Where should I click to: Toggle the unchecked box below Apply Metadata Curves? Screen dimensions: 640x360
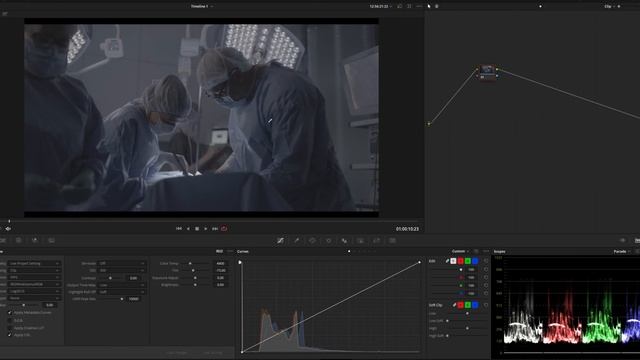coord(10,320)
